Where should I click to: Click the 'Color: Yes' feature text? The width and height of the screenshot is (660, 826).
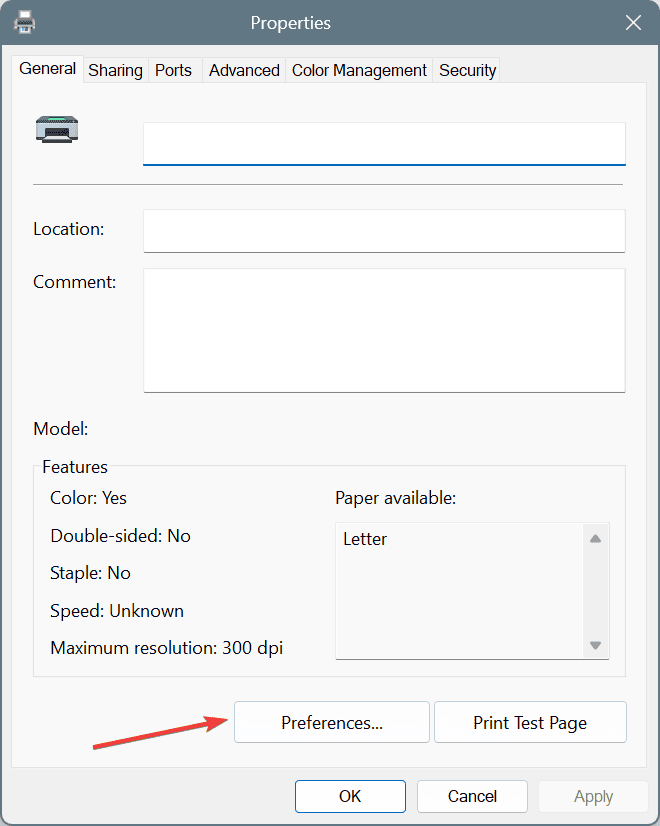[x=88, y=498]
